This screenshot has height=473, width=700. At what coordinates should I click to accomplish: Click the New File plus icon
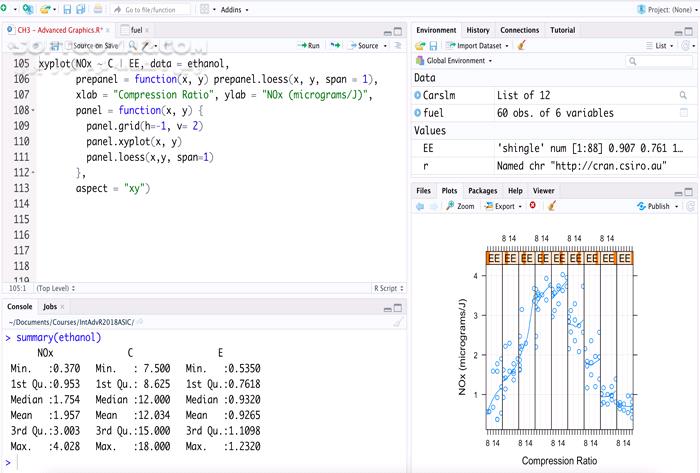[4, 8]
